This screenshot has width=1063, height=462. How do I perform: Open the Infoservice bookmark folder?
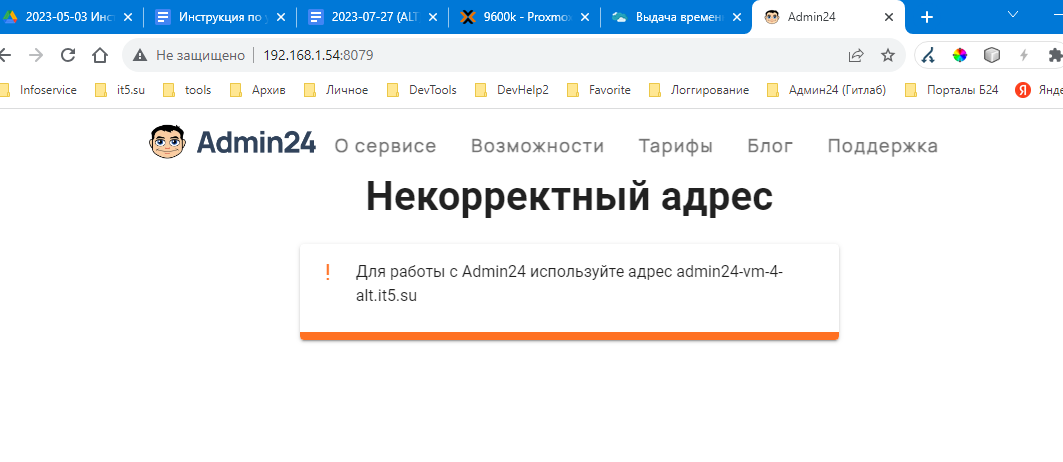click(x=39, y=90)
